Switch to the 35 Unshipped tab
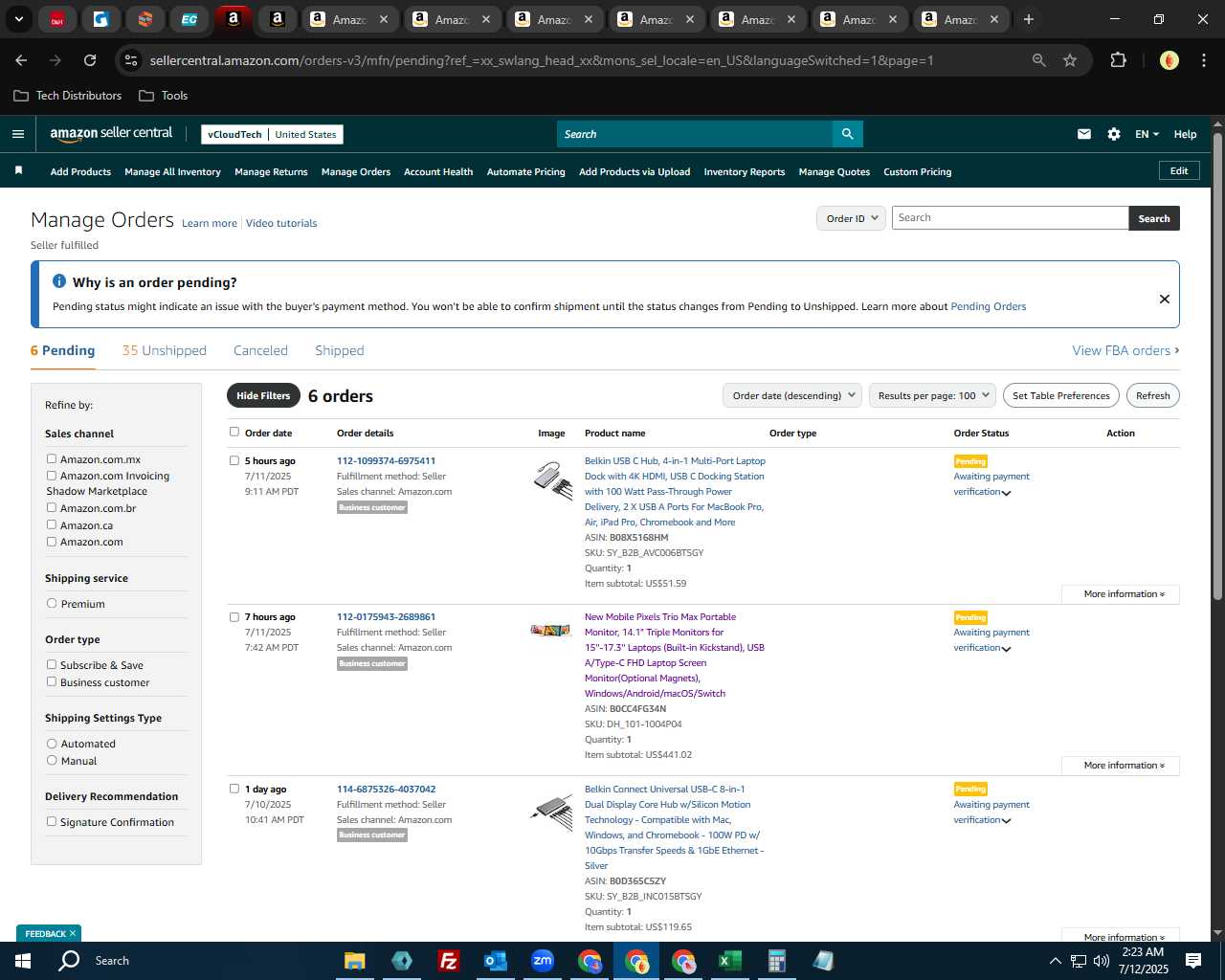 [x=164, y=350]
